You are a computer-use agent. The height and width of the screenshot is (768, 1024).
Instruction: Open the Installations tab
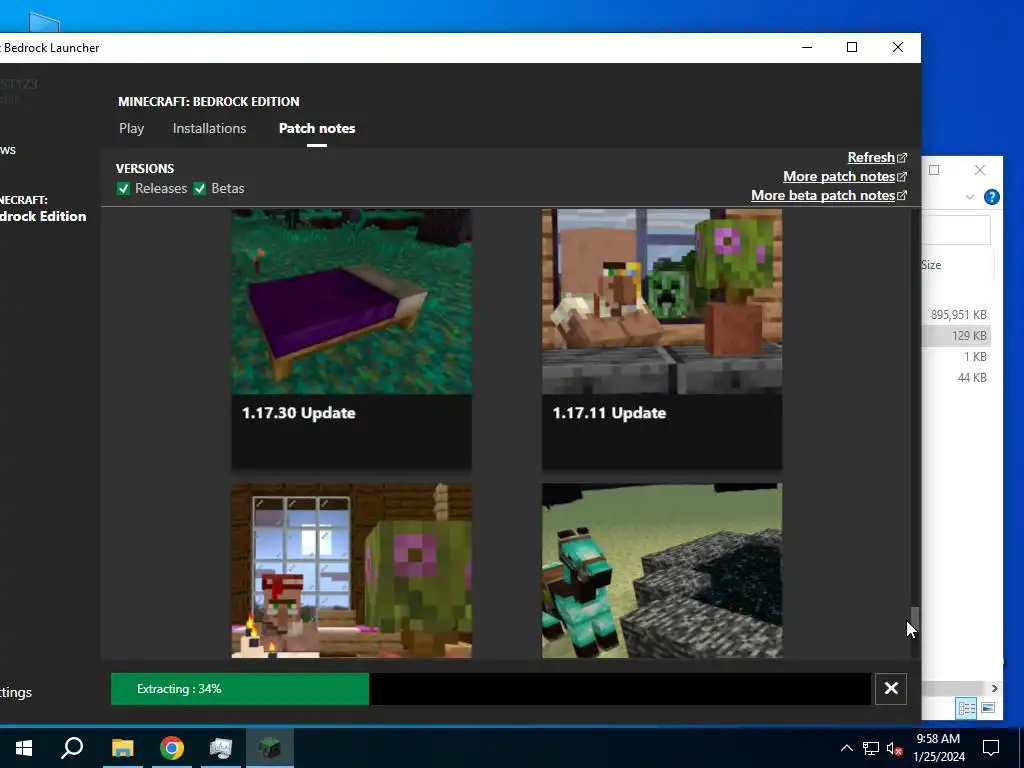pos(209,129)
